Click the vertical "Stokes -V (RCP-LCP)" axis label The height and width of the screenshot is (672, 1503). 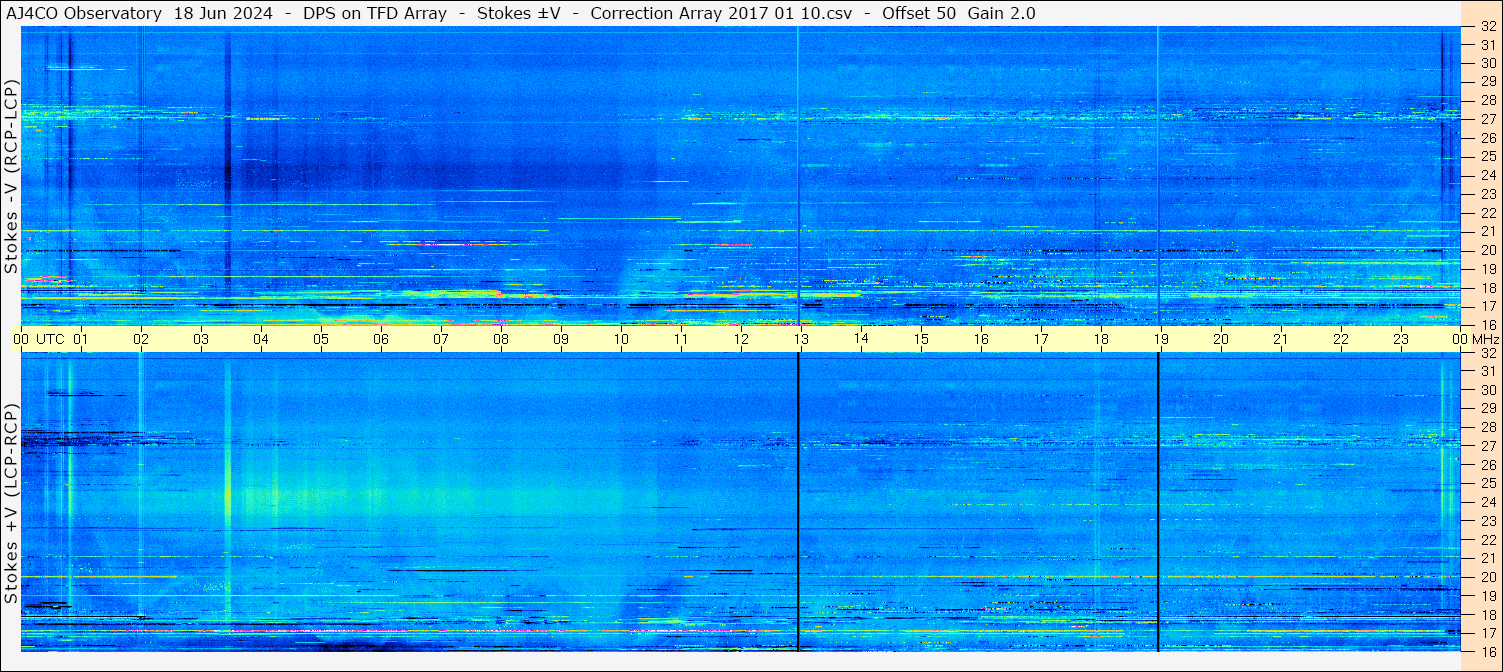(12, 177)
